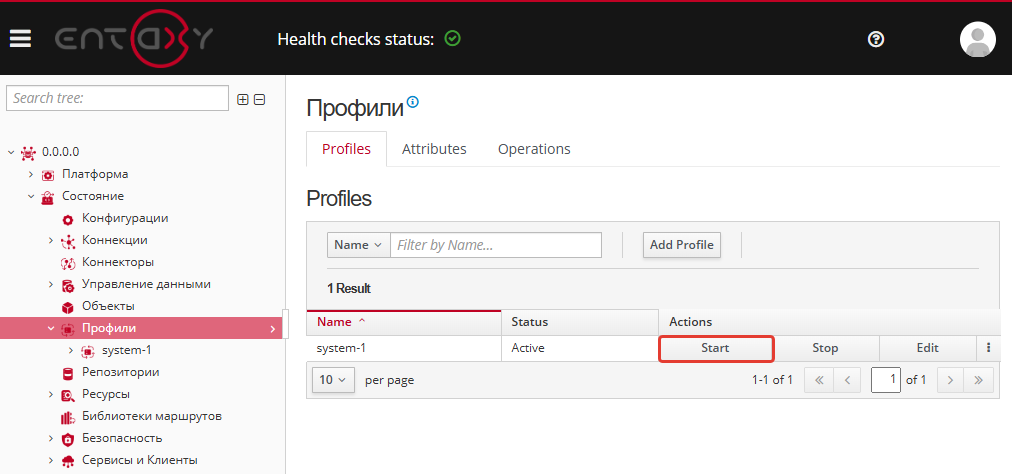Select Конфигурации in the tree
The width and height of the screenshot is (1012, 474).
[x=125, y=218]
